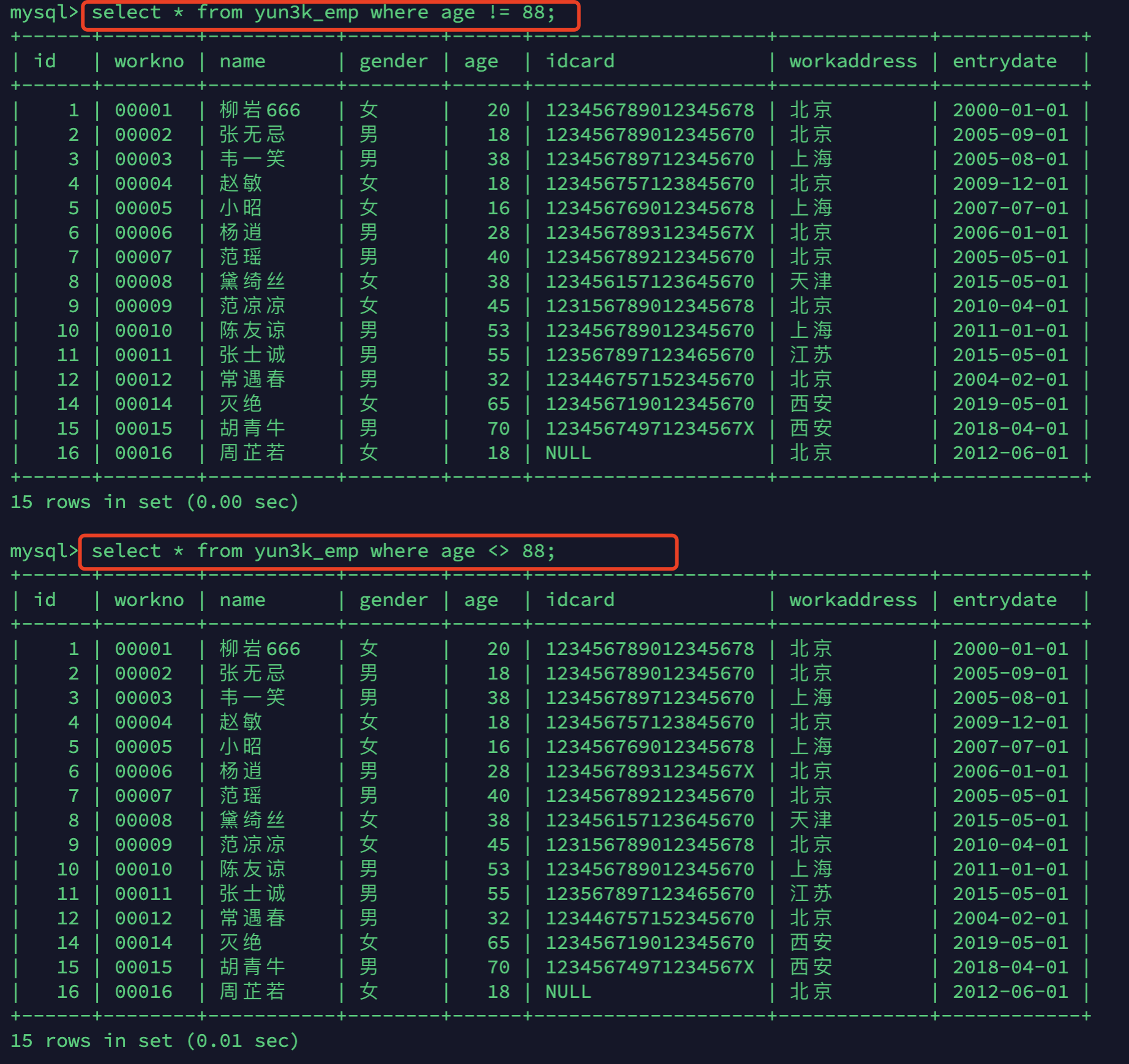This screenshot has height=1064, width=1129.
Task: Click workaddress '天津' in the != result table
Action: pyautogui.click(x=811, y=282)
